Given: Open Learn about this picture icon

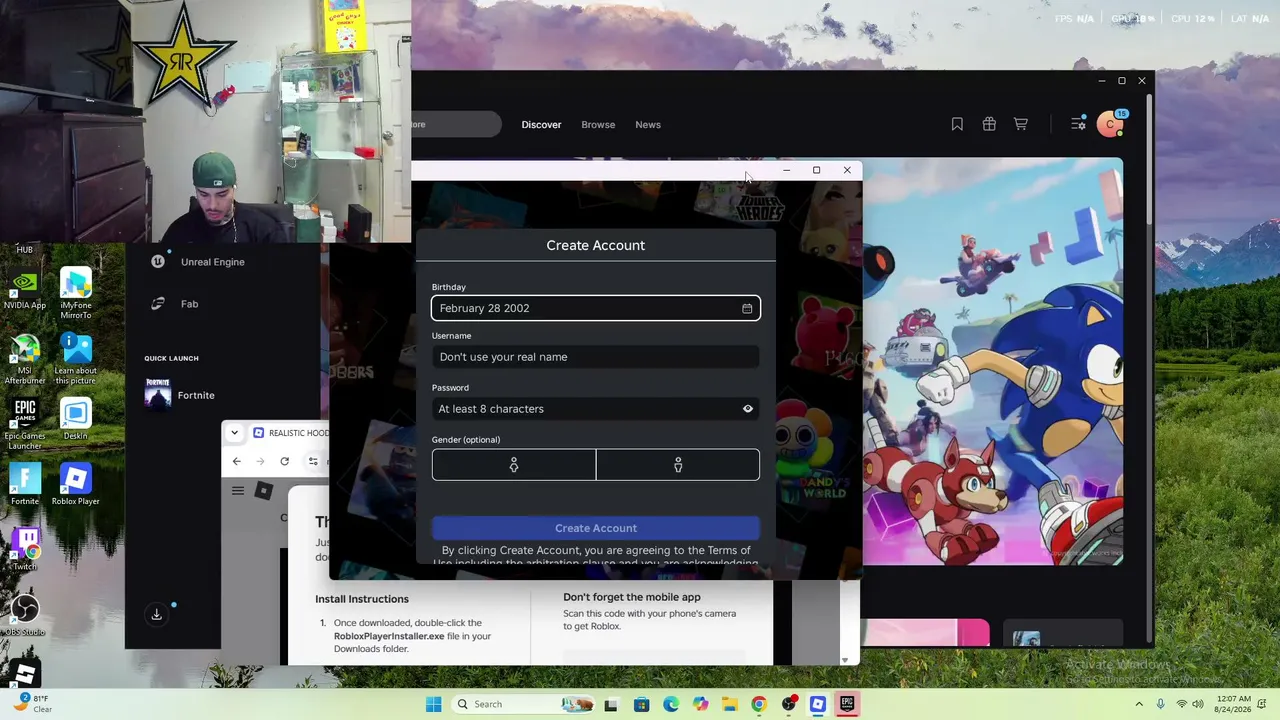Looking at the screenshot, I should pos(76,359).
